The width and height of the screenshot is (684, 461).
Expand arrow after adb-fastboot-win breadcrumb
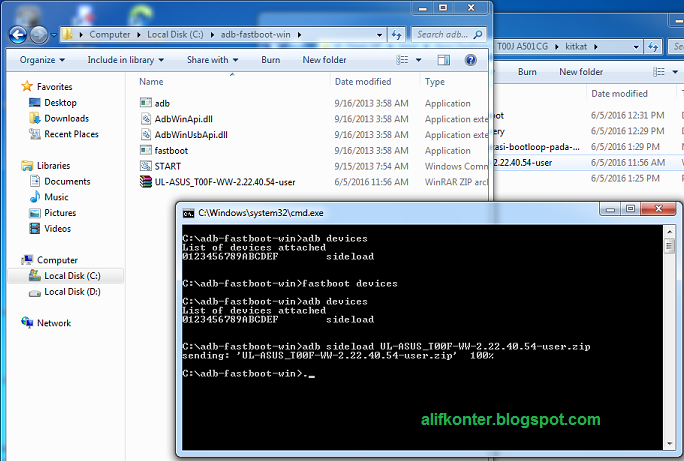click(299, 34)
